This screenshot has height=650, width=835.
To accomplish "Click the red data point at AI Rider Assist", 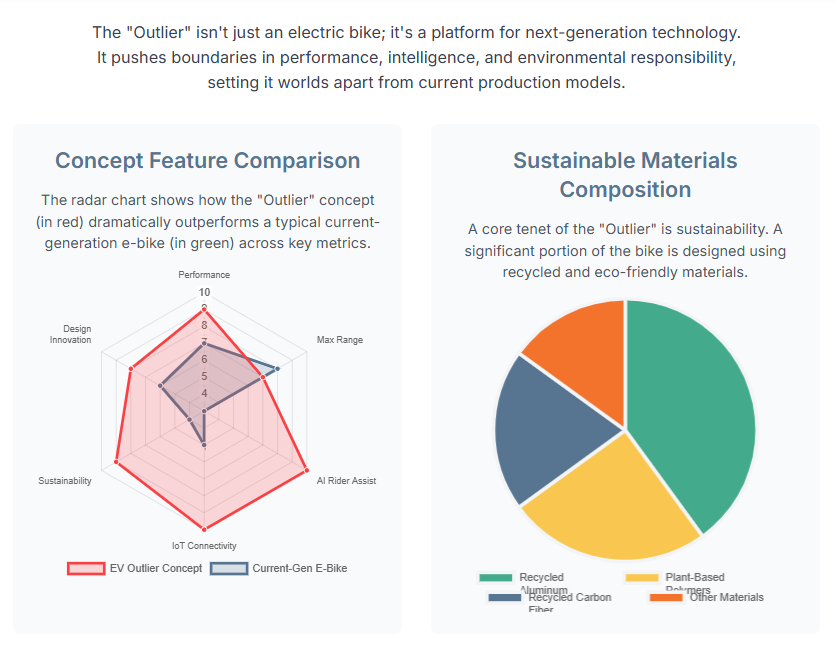I will [x=305, y=467].
